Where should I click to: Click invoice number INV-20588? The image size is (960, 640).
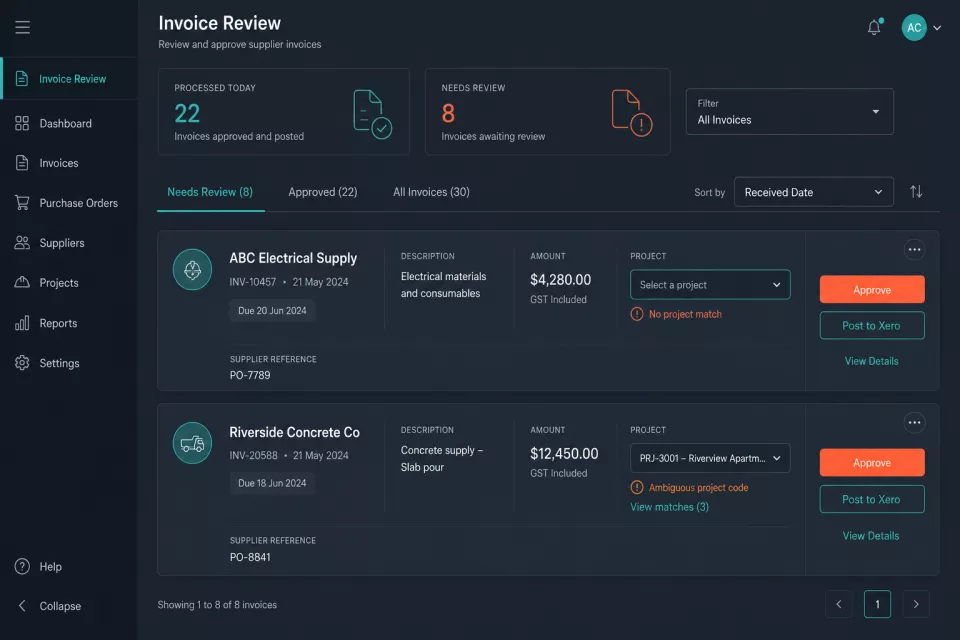point(253,455)
